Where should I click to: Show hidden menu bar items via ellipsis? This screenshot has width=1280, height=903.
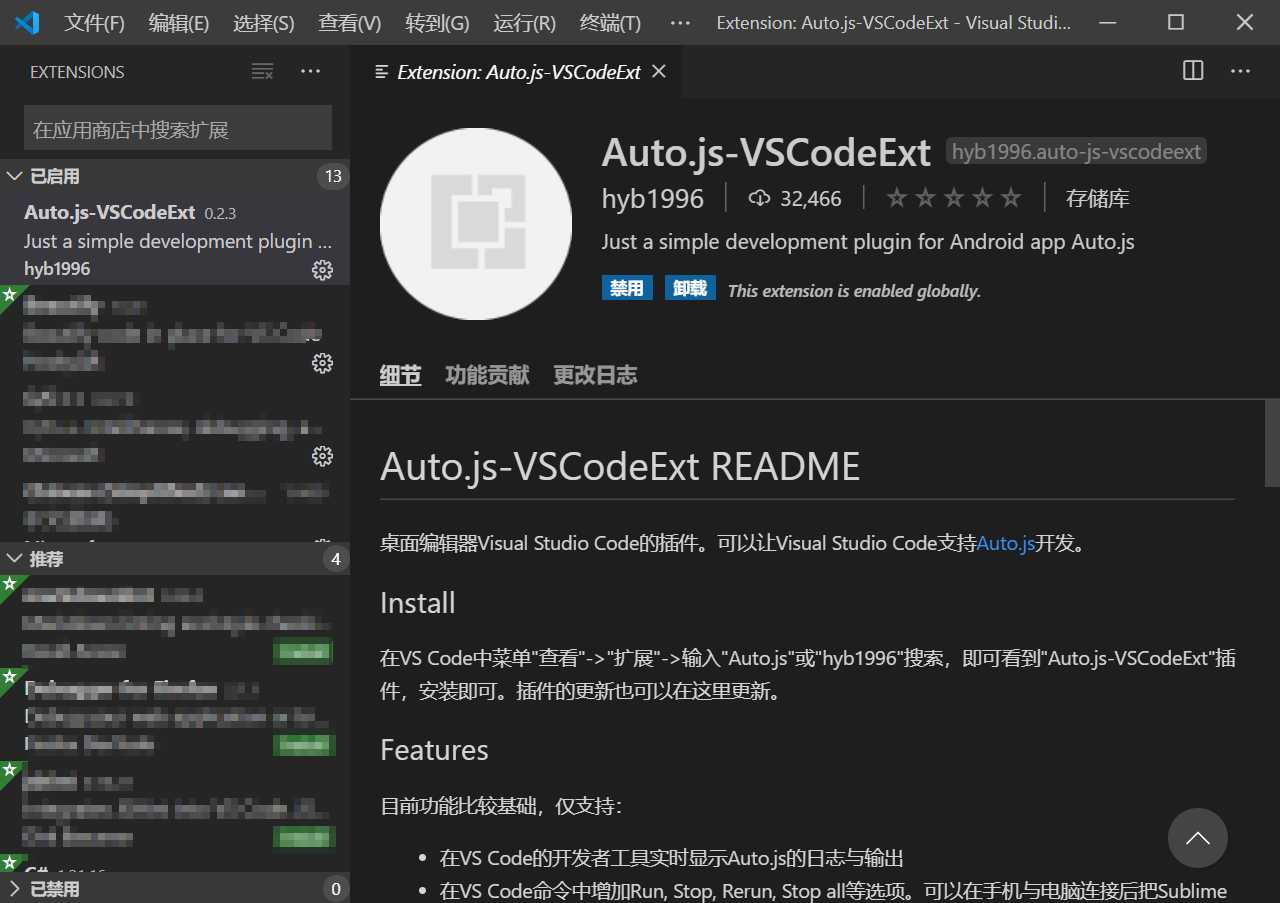(x=679, y=22)
